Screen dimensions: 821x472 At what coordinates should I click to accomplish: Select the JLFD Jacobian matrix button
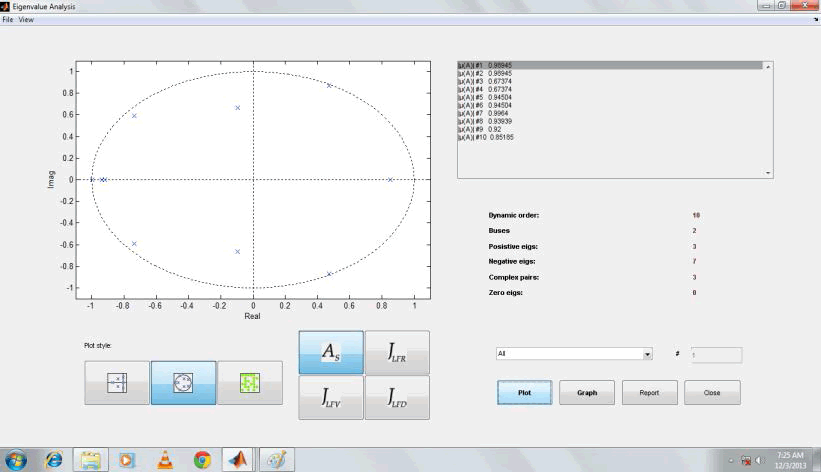point(397,398)
